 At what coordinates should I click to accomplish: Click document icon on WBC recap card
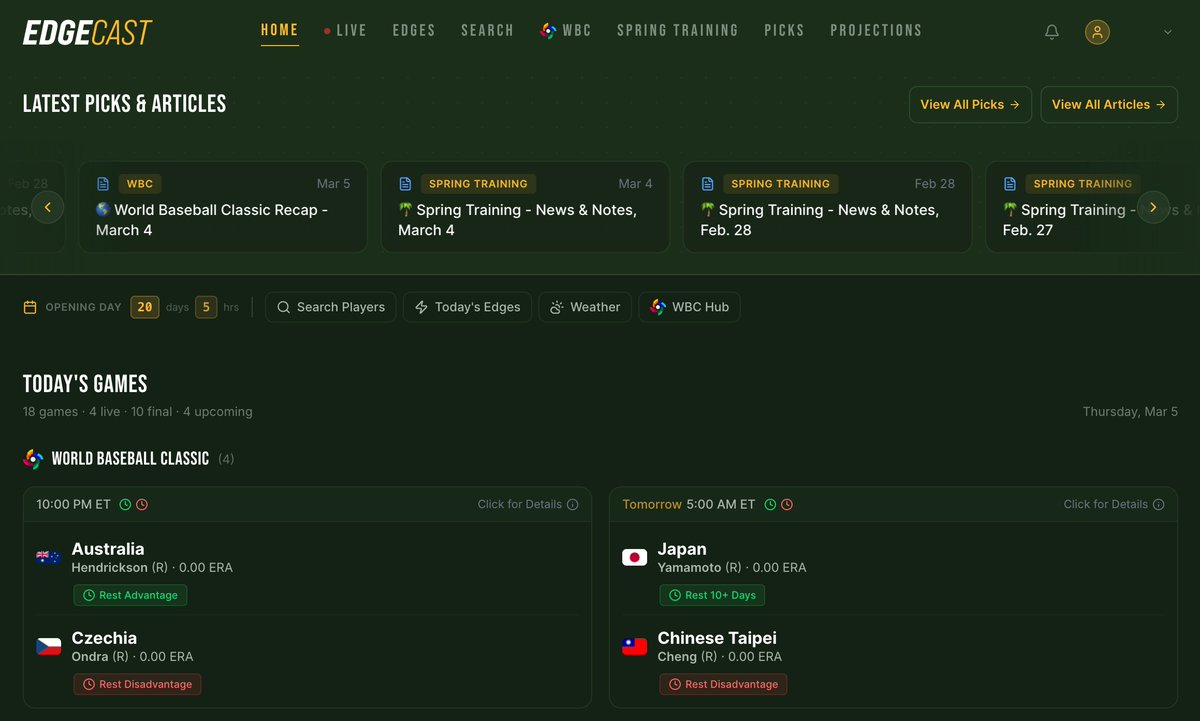point(103,184)
